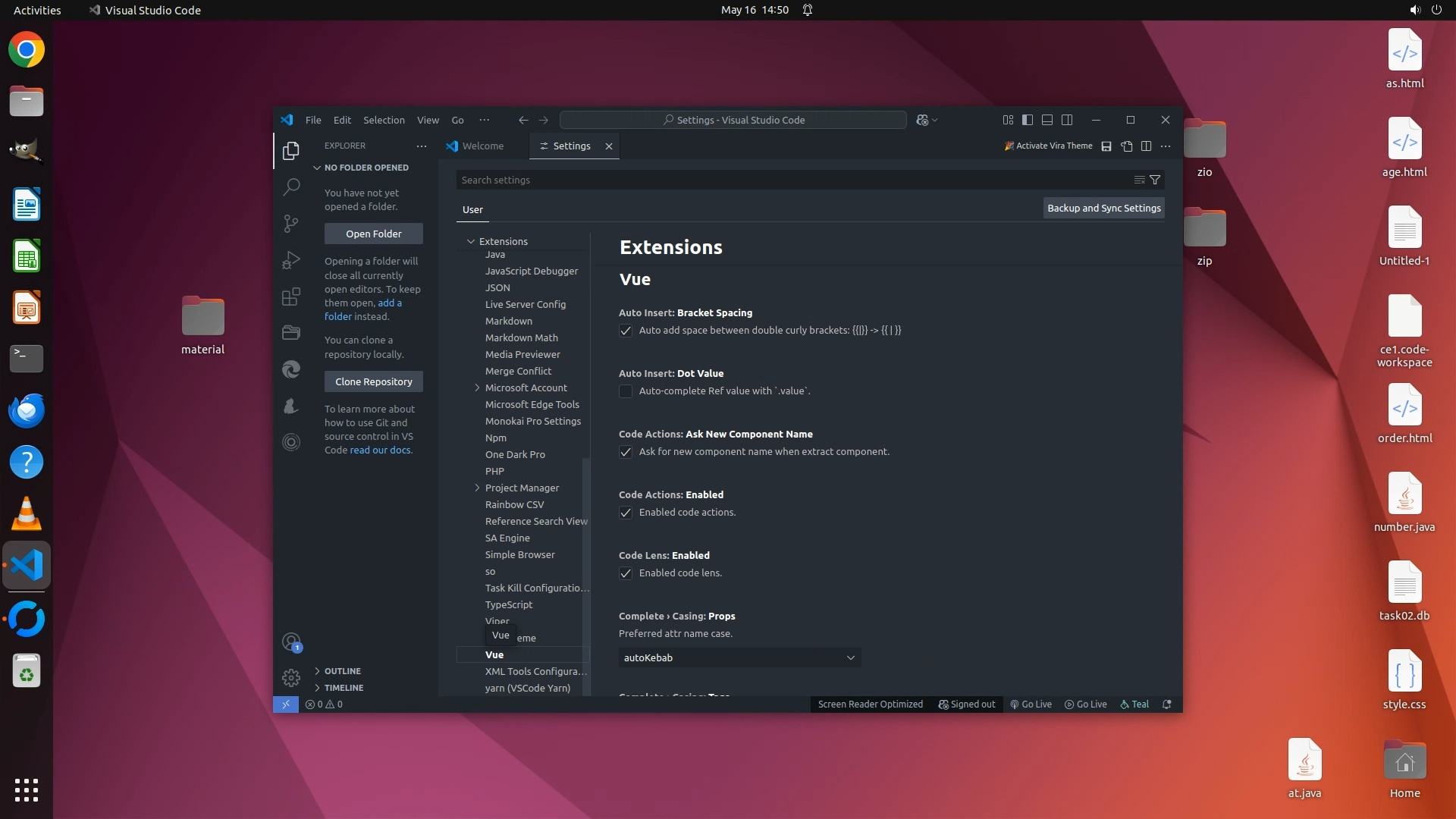Screen dimensions: 1456x819
Task: Expand Microsoft Account tree item
Action: pos(477,388)
